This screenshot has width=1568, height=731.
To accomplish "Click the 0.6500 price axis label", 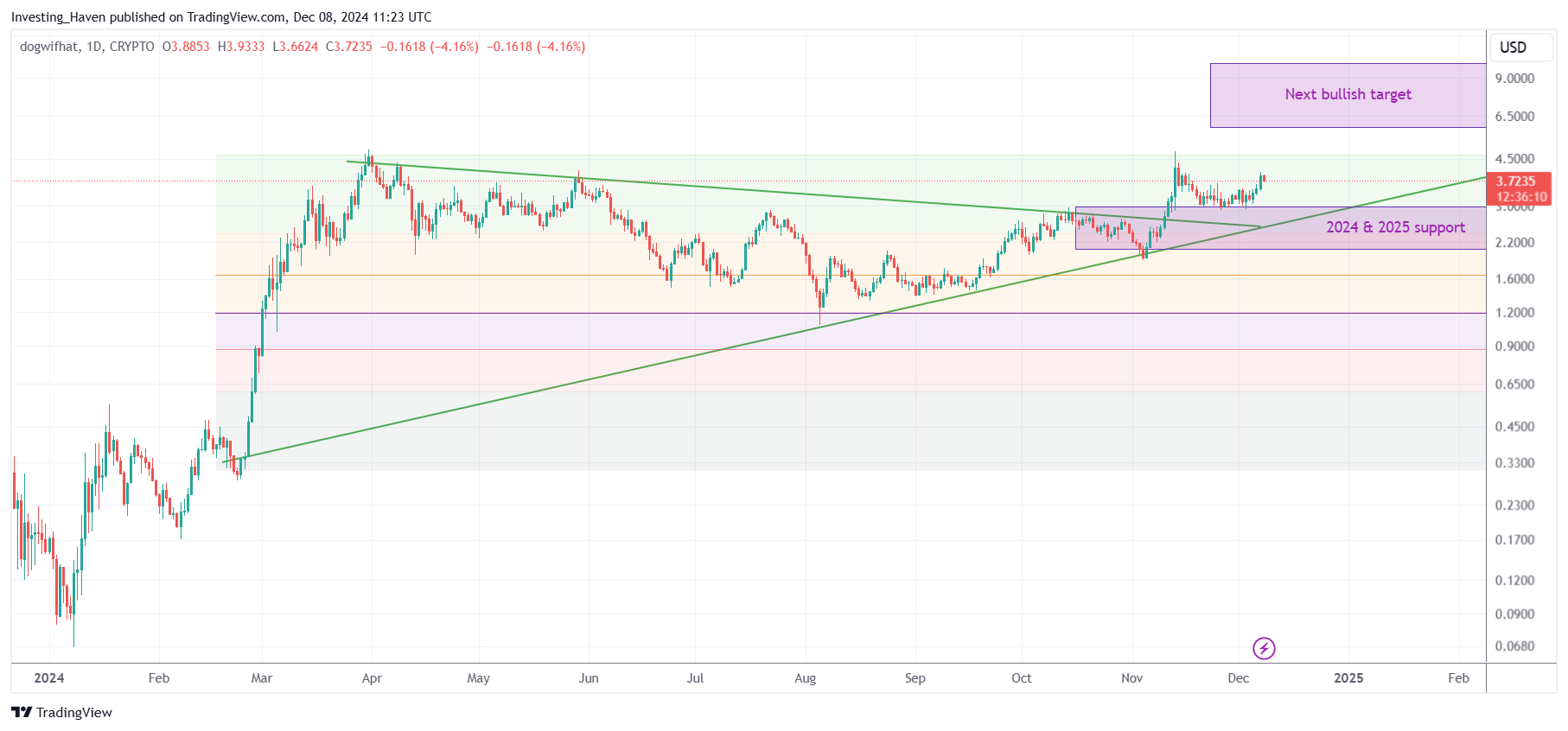I will tap(1514, 385).
